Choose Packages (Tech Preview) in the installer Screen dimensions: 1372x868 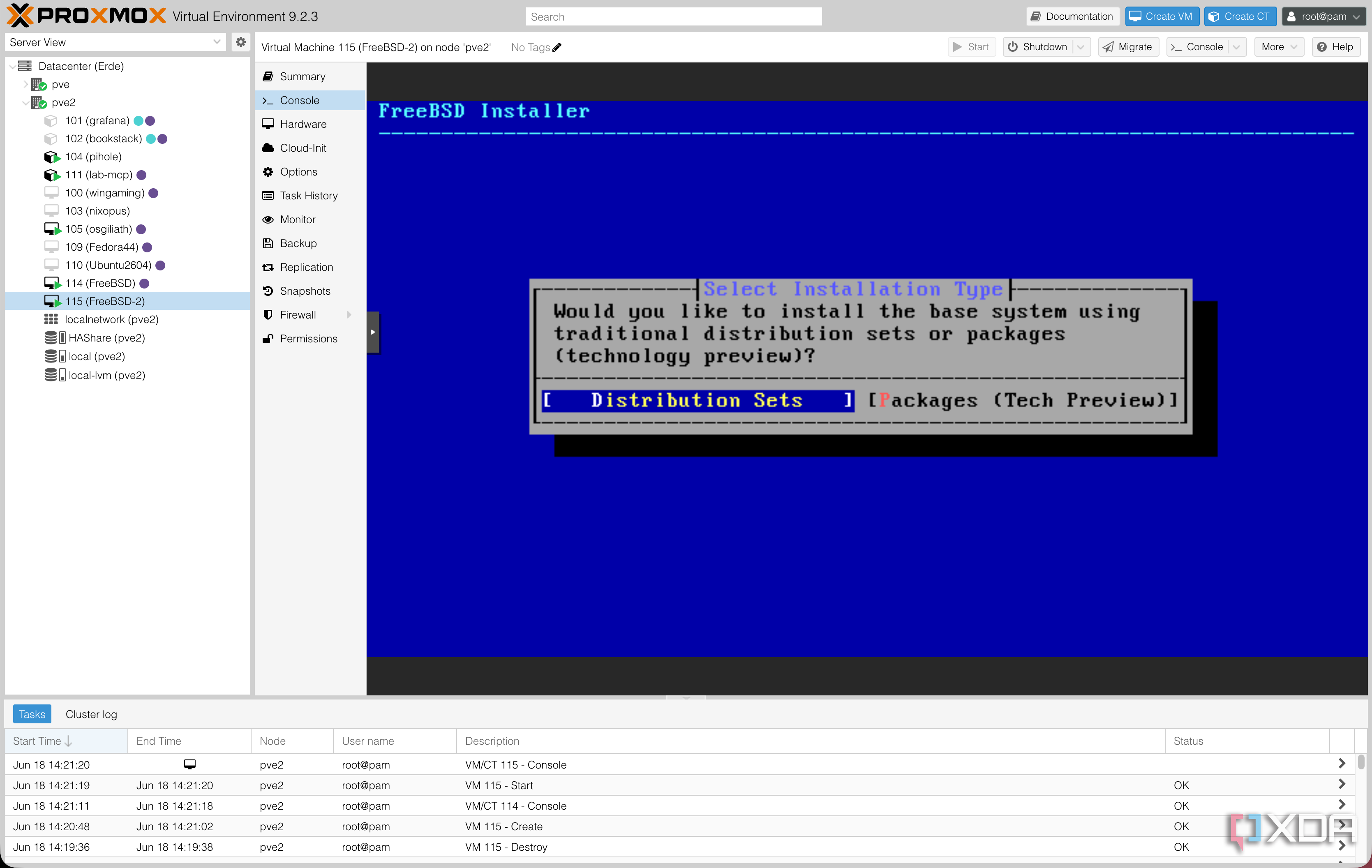coord(1023,401)
